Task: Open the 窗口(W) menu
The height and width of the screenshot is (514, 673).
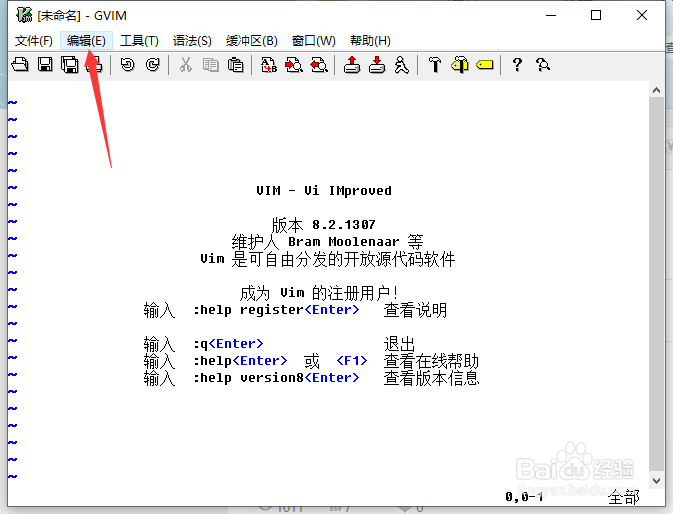Action: (313, 41)
